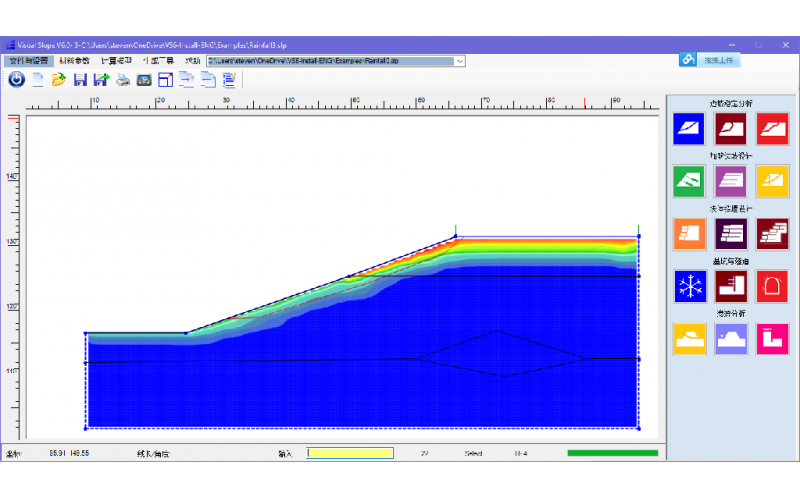
Task: Click the printer icon in the toolbar
Action: coord(122,80)
